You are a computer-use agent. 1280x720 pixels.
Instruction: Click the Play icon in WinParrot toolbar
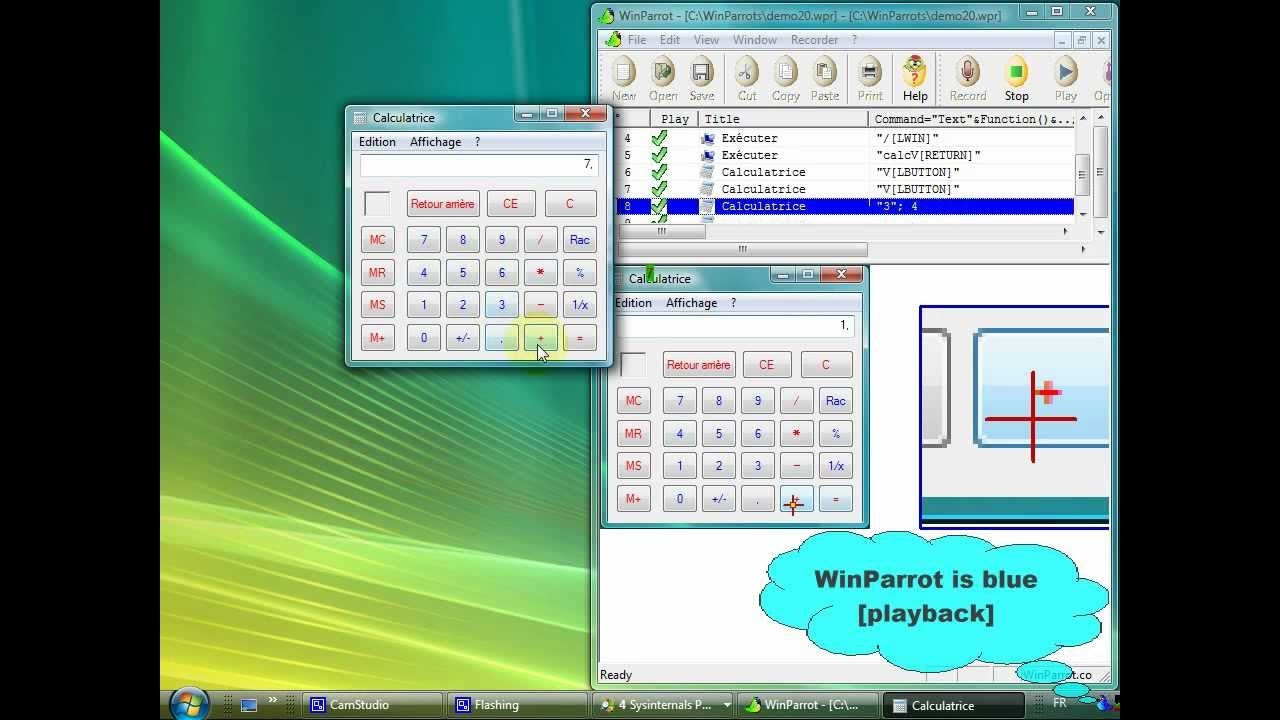point(1066,78)
